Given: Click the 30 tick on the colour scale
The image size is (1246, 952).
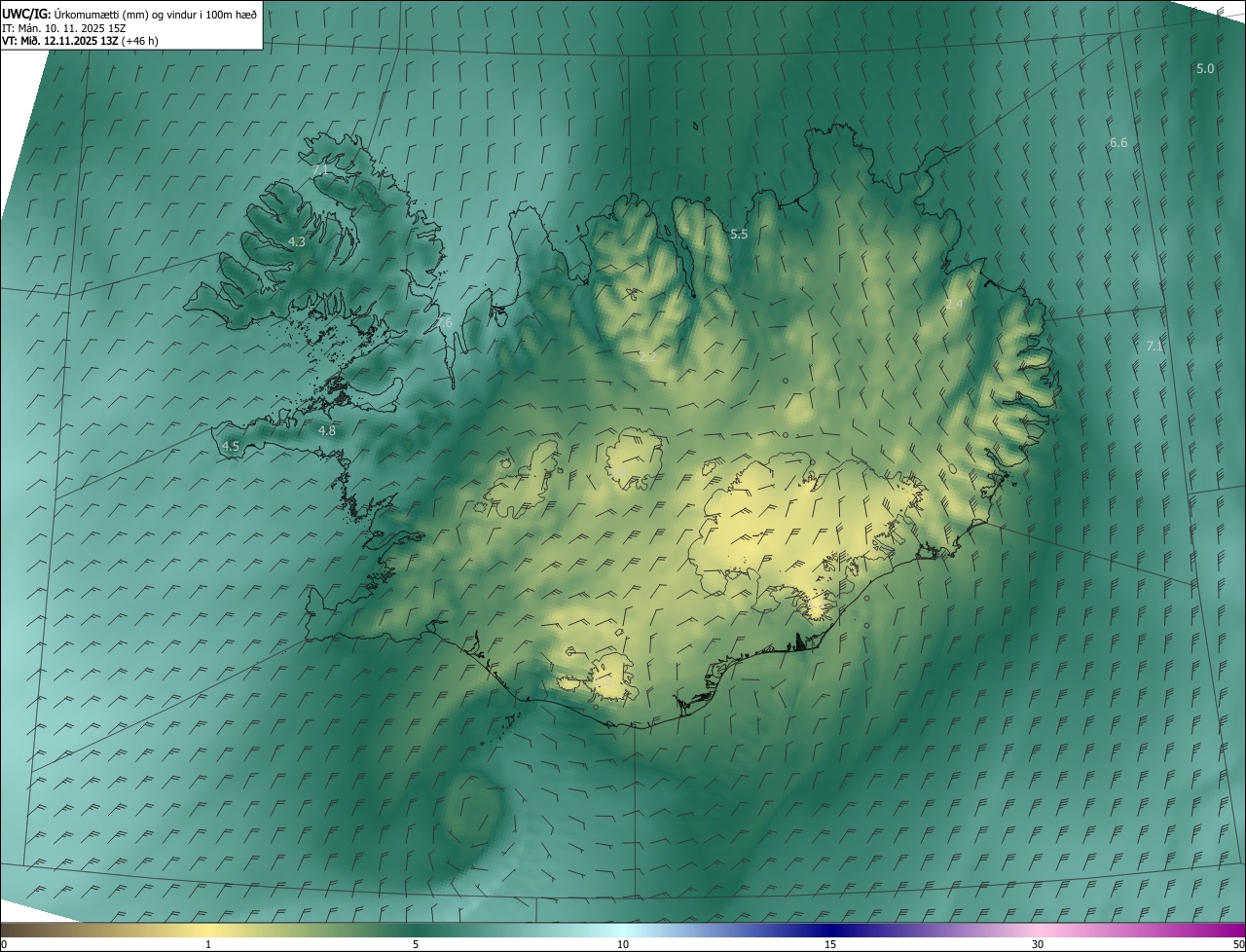Looking at the screenshot, I should 1038,944.
